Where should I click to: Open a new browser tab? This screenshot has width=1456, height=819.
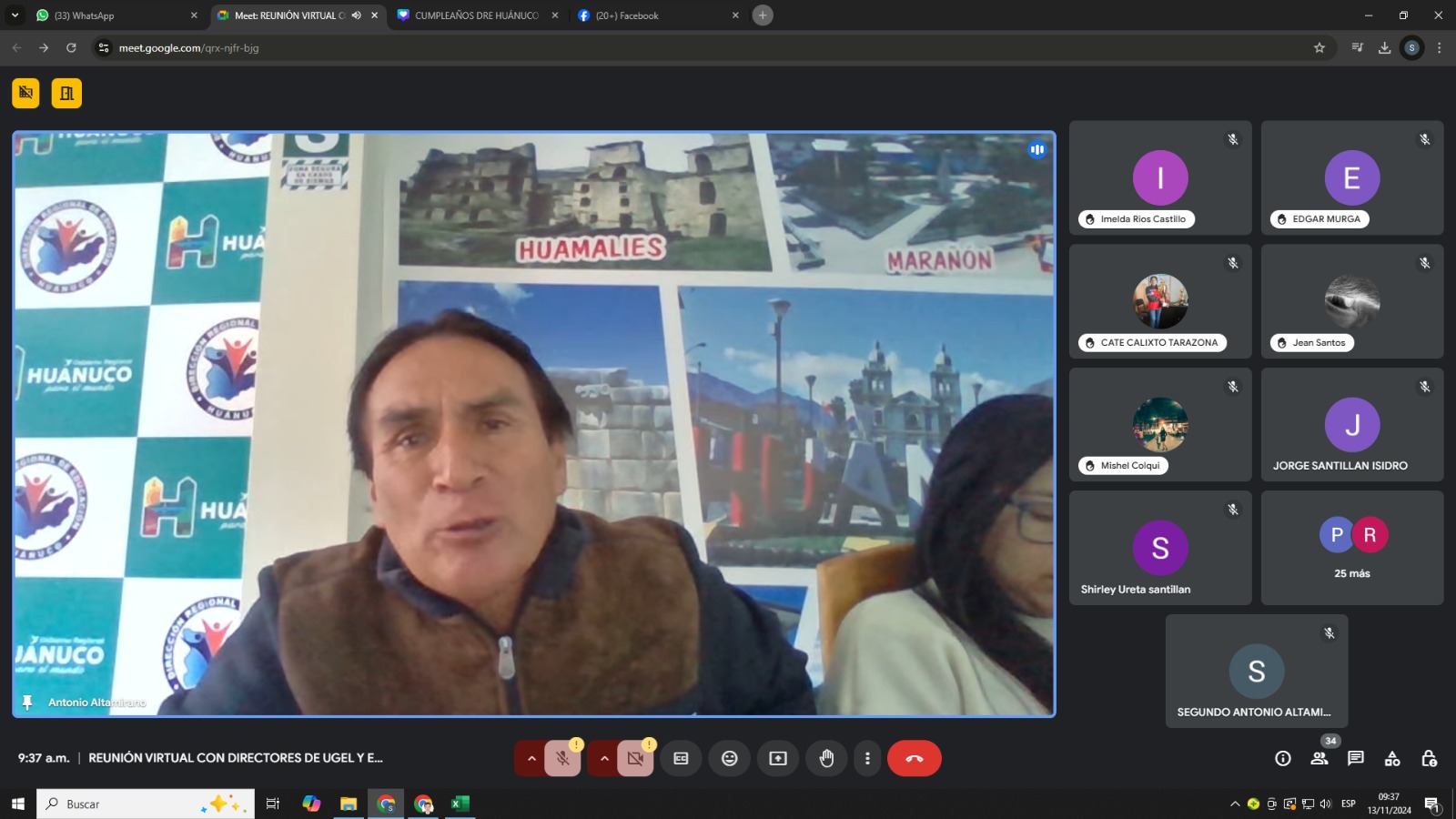[x=763, y=15]
